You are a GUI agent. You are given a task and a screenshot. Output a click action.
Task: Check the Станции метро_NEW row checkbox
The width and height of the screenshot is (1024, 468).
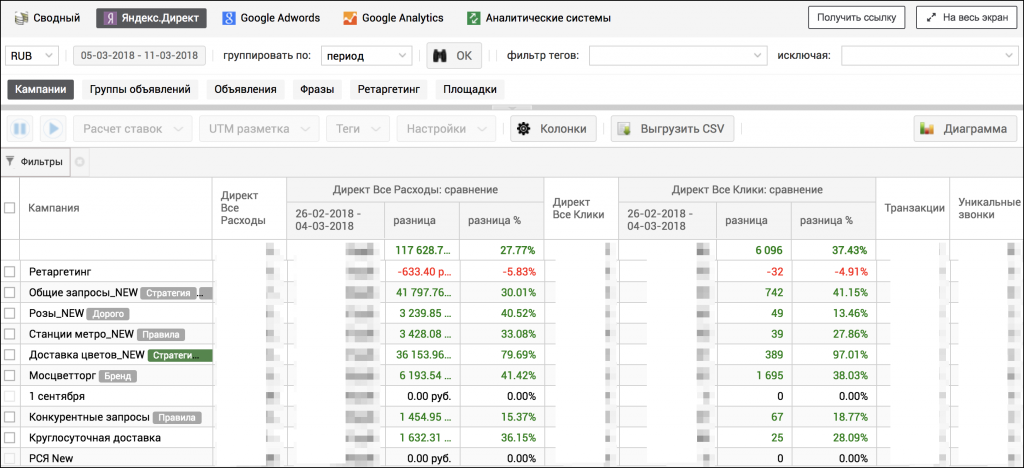(10, 334)
